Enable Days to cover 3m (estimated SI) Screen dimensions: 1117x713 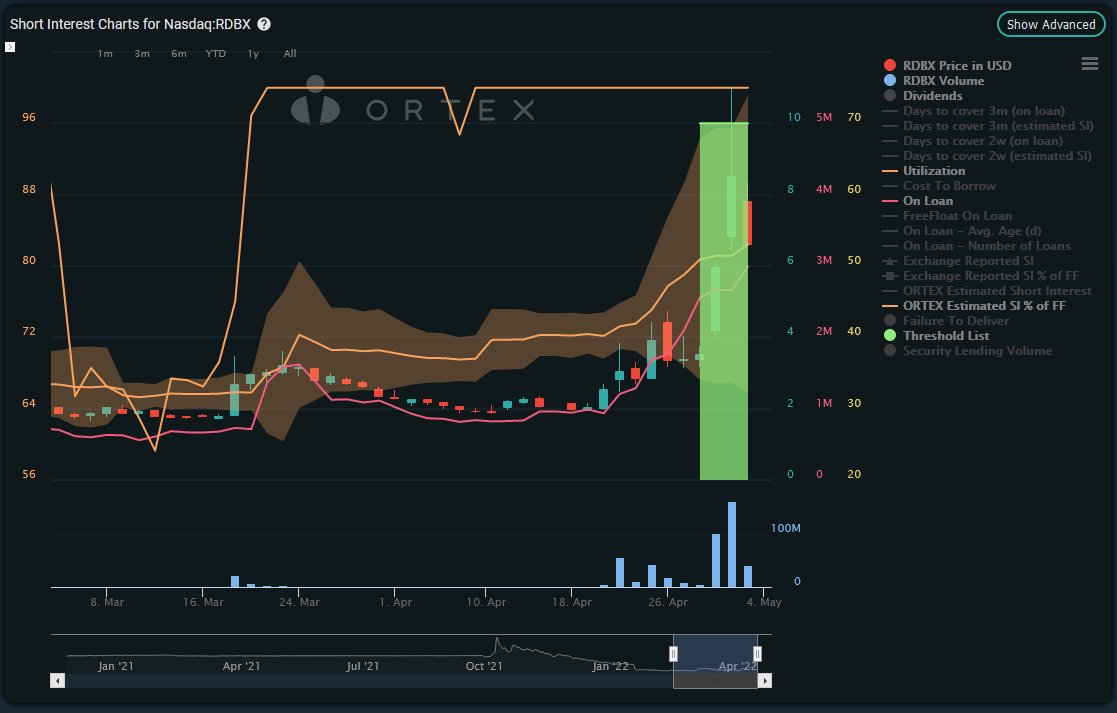(x=988, y=125)
